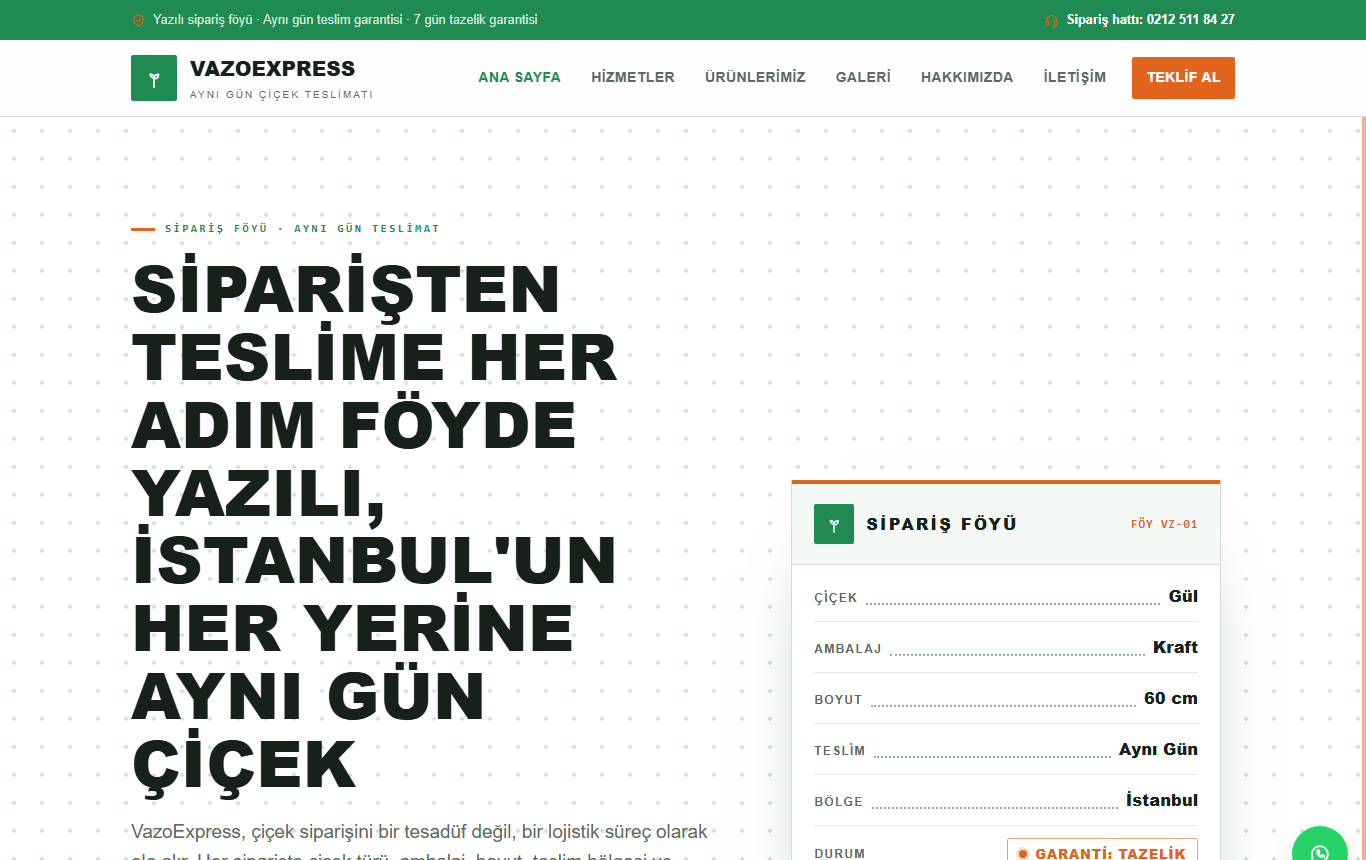Viewport: 1366px width, 860px height.
Task: Click the Sipariş Föyü · Aynı Gün Teslimat eyebrow
Action: pos(302,229)
